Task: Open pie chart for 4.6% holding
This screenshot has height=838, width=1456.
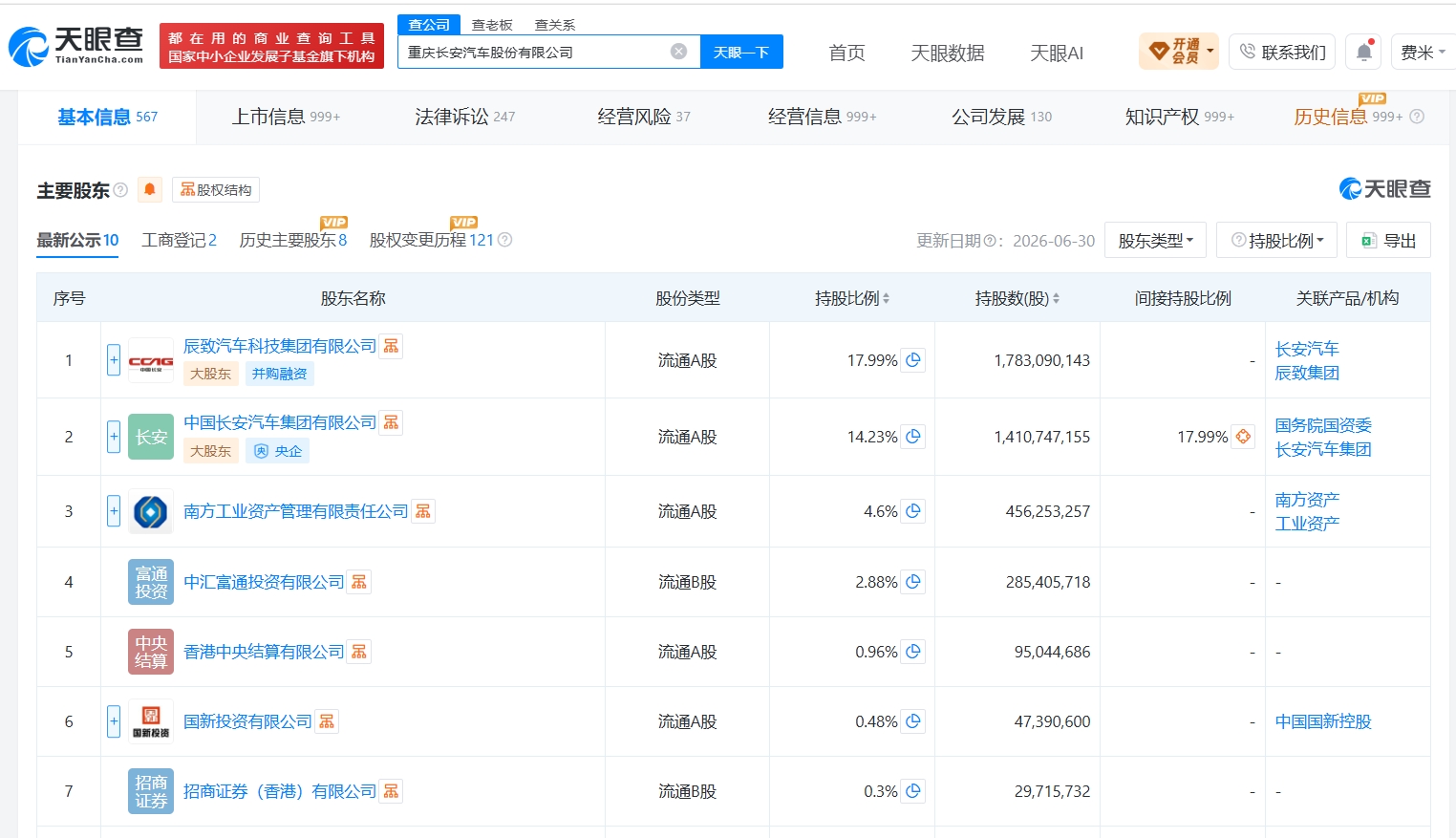Action: coord(913,511)
